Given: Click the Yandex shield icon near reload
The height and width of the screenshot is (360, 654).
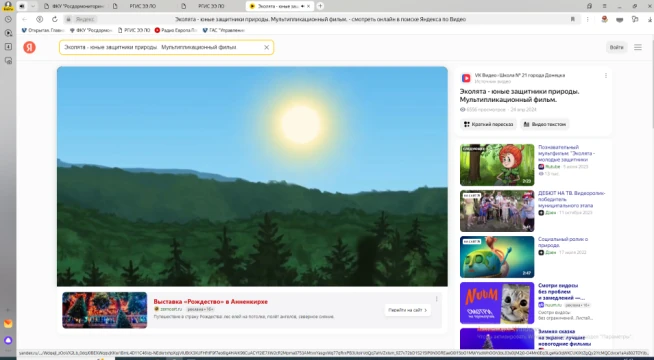Looking at the screenshot, I should (40, 19).
